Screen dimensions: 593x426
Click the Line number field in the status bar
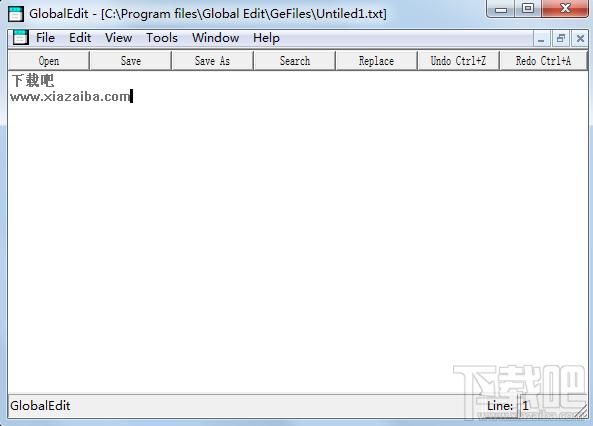(552, 406)
